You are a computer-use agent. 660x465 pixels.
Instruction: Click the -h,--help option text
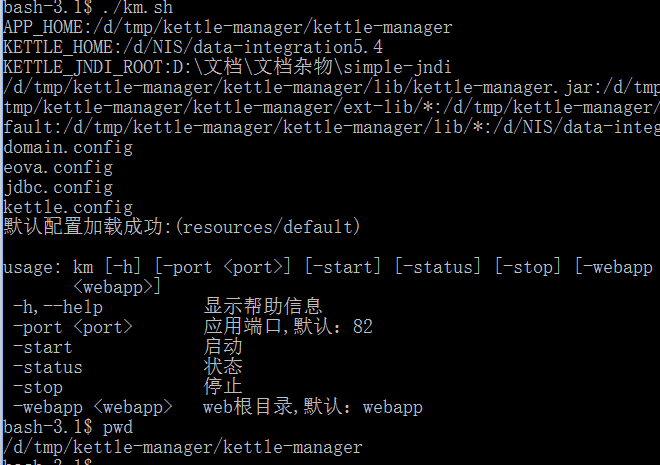58,307
